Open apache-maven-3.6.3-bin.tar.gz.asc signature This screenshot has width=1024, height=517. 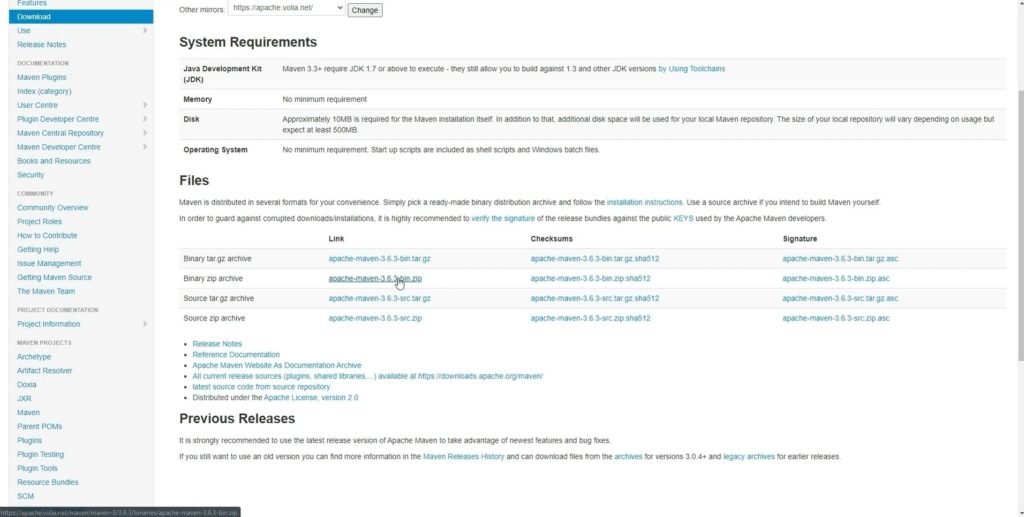[x=840, y=258]
